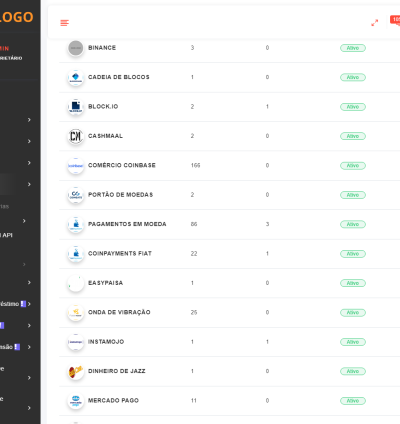The height and width of the screenshot is (424, 400).
Task: Click the value 22 in Coinpayments Fiat row
Action: pyautogui.click(x=194, y=254)
